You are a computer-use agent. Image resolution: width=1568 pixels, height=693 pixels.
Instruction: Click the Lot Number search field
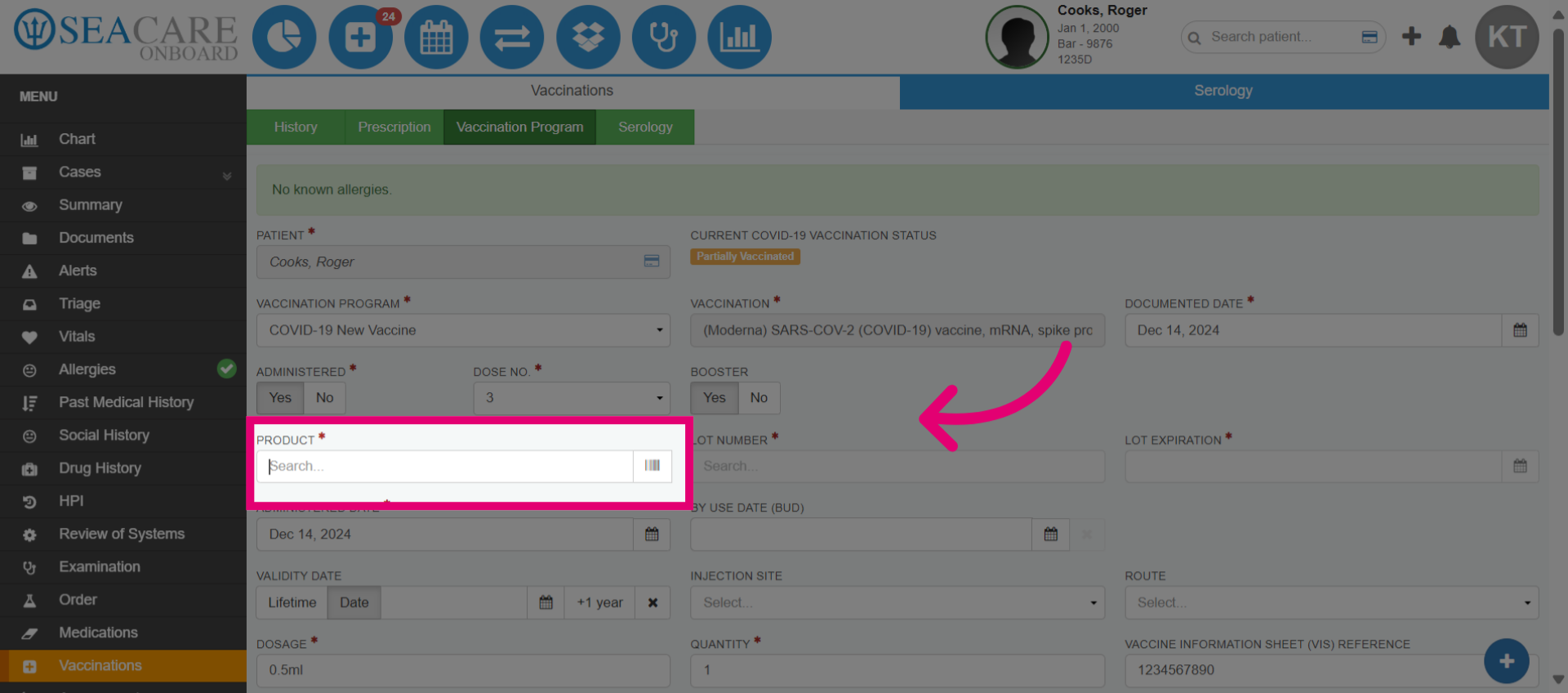pyautogui.click(x=898, y=466)
